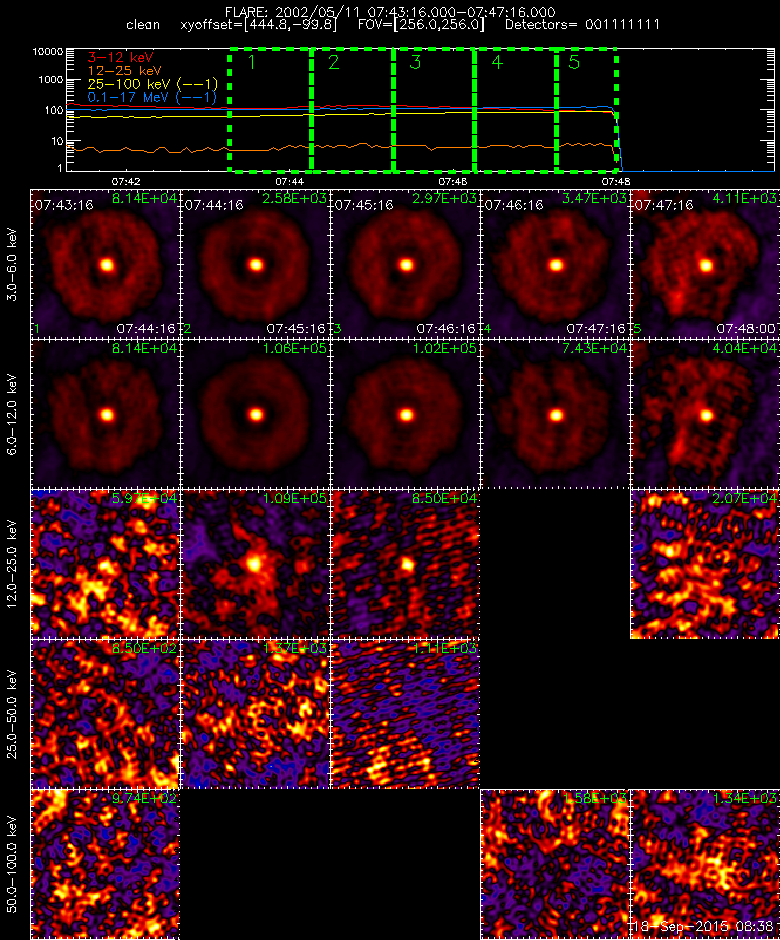Click the 2.58E+03 peak value
780x940 pixels.
click(294, 198)
